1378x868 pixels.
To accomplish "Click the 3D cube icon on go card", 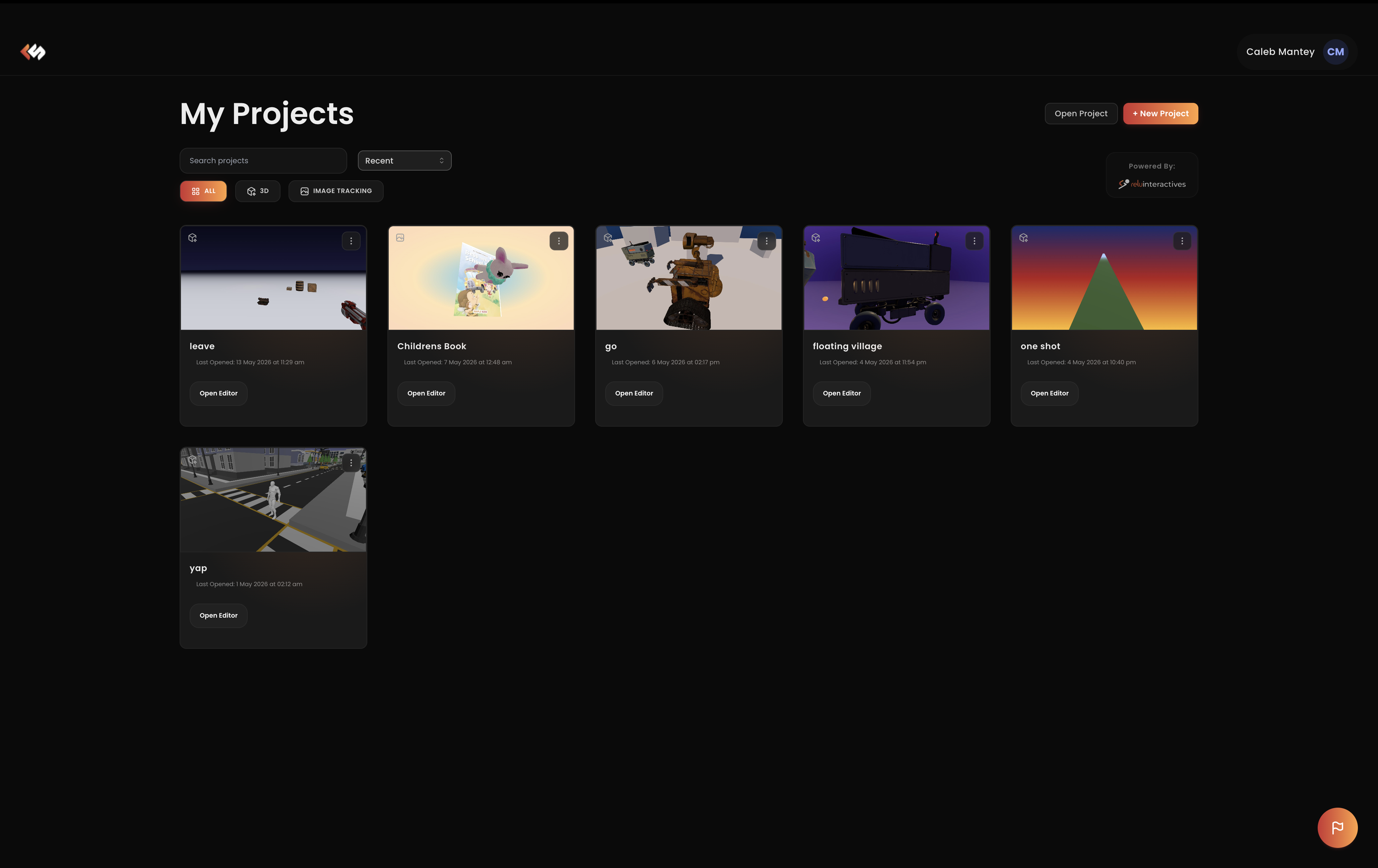I will point(608,238).
